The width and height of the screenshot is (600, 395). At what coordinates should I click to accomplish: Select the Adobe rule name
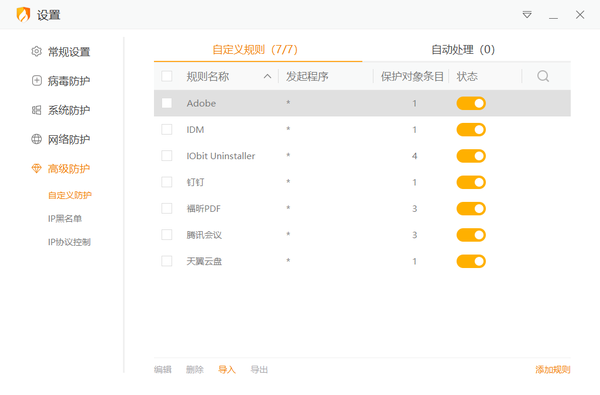pos(201,103)
